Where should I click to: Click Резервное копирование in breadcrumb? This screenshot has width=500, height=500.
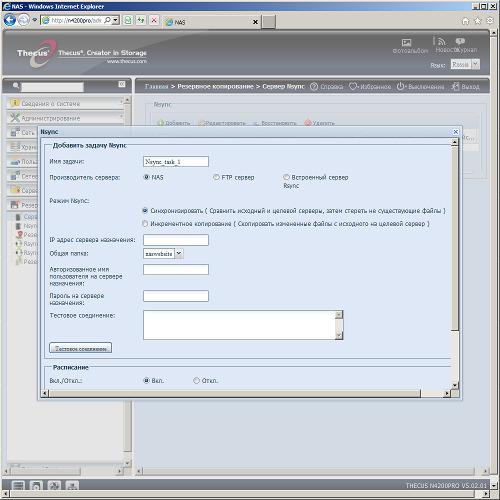coord(215,86)
